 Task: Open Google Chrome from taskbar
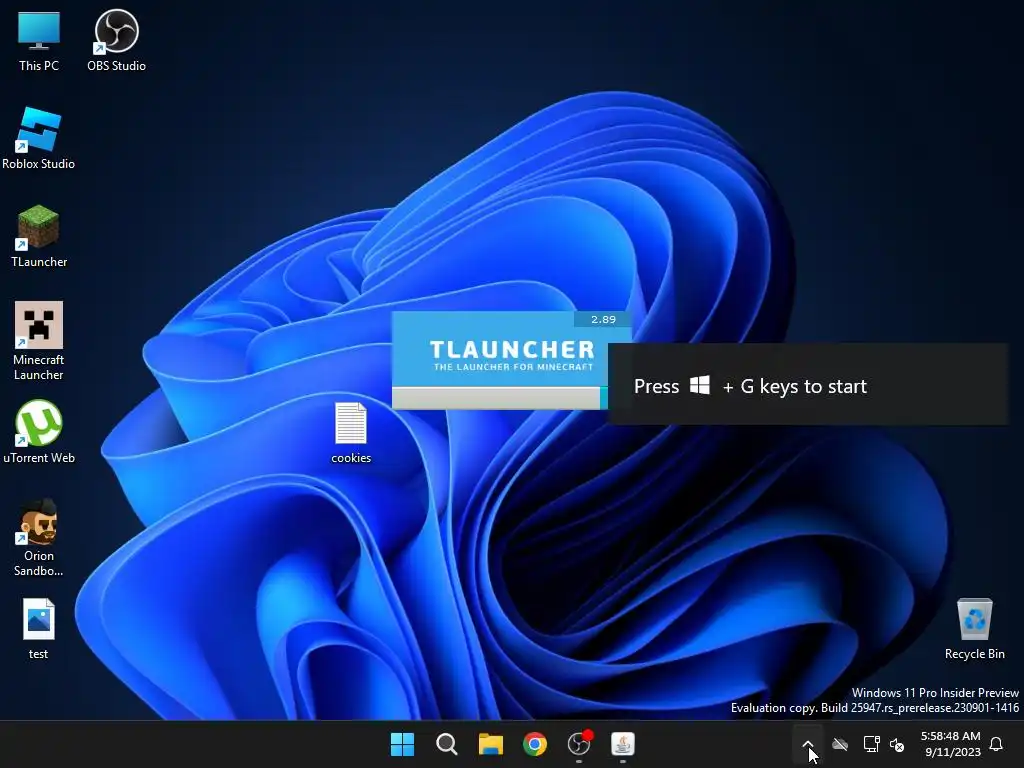[x=535, y=744]
